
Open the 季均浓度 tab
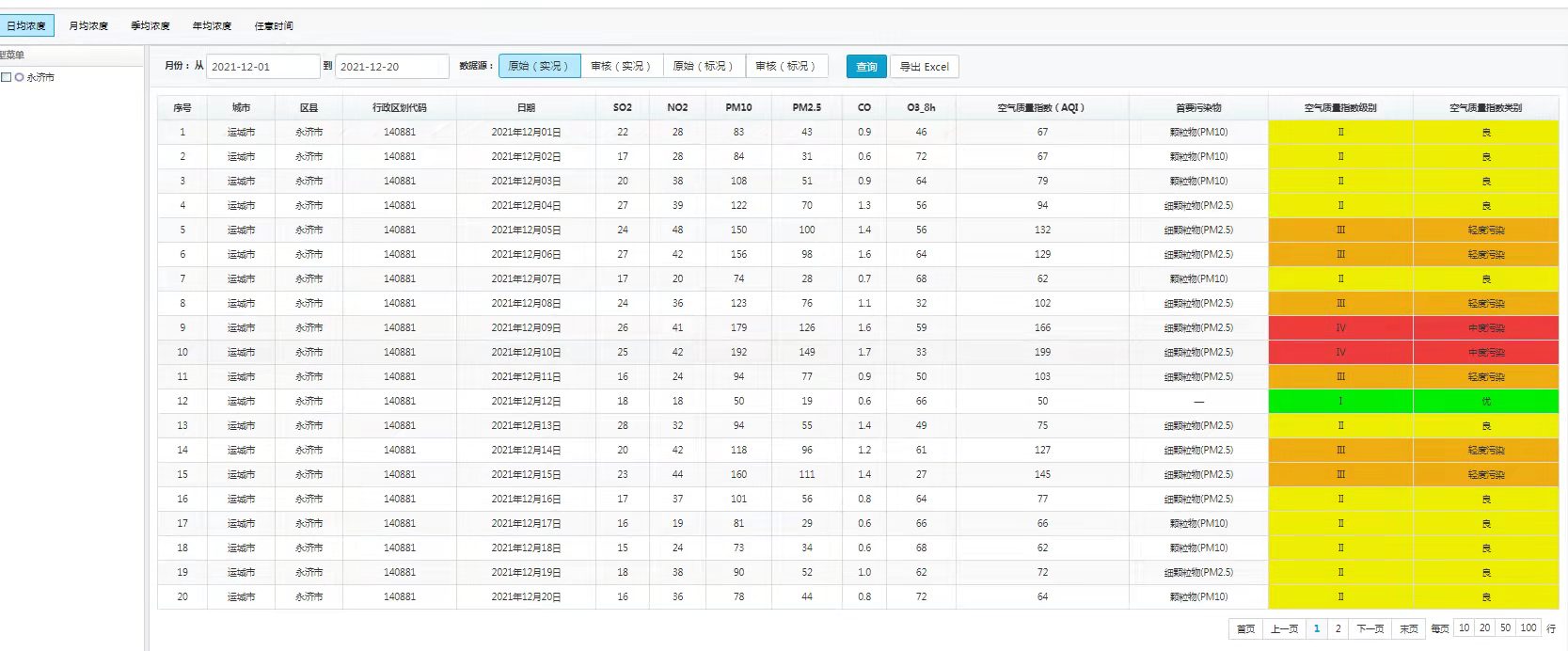pyautogui.click(x=150, y=25)
